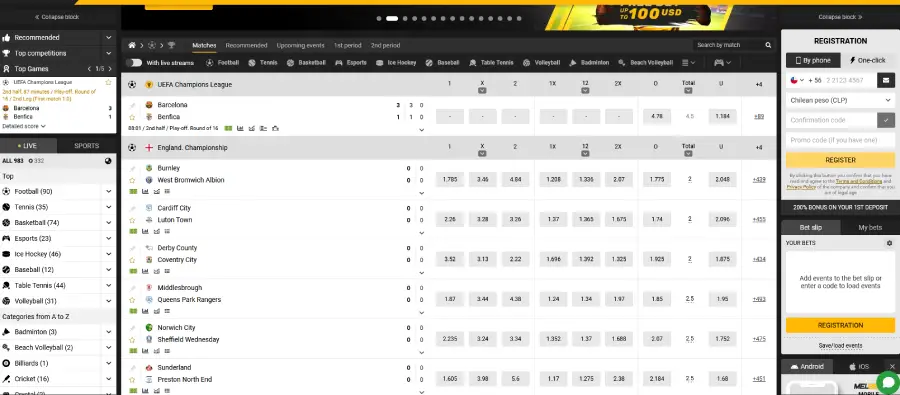Filter by Basketball sport icon
Viewport: 900px width, 395px height.
[290, 63]
